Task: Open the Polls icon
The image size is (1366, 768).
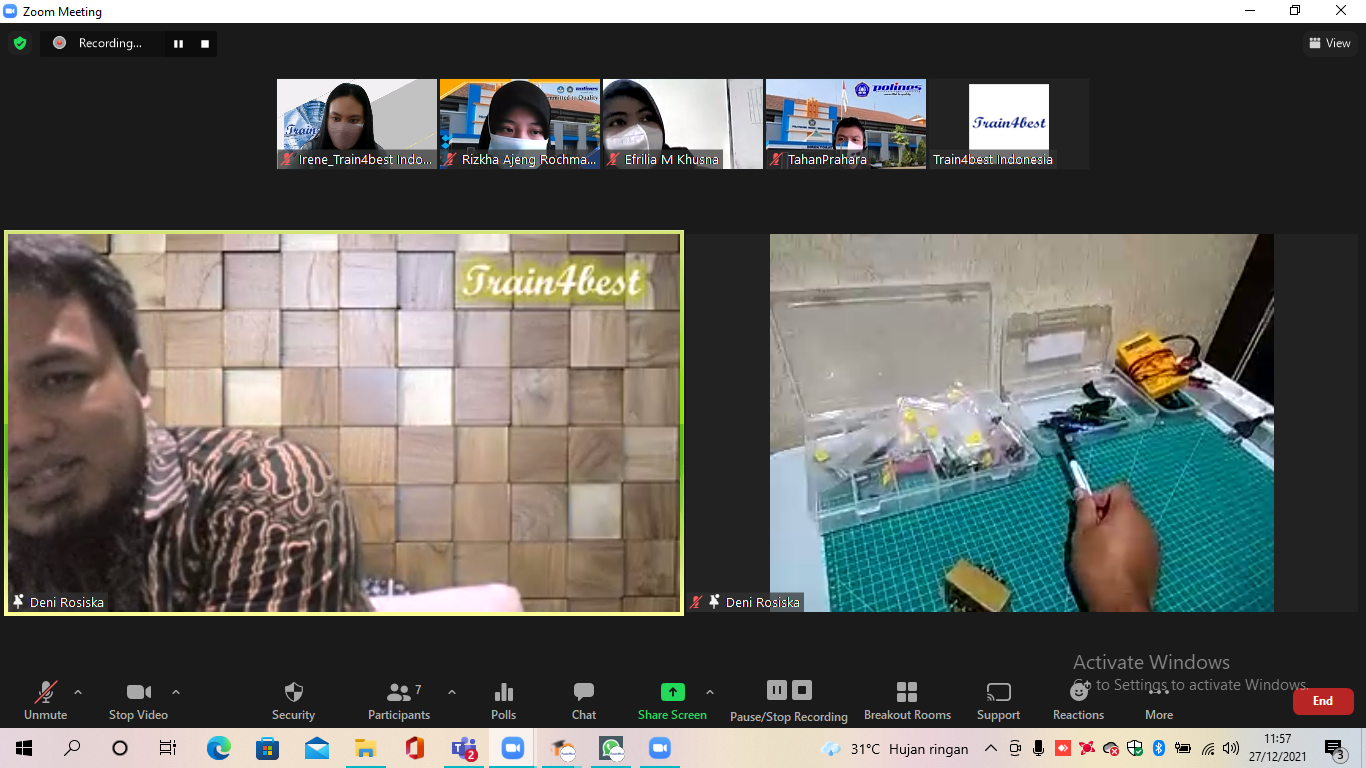Action: (504, 693)
